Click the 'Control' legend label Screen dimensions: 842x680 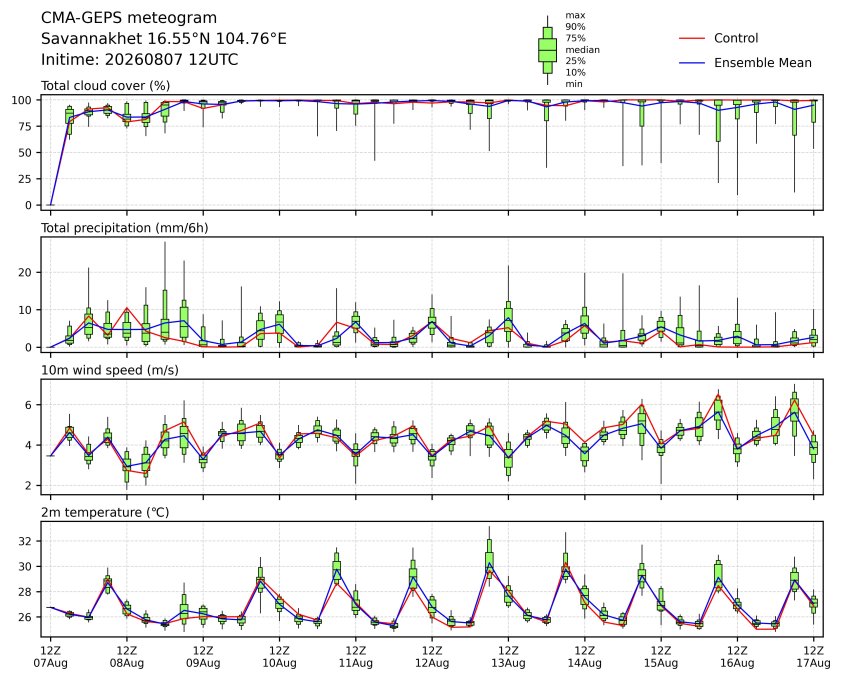coord(736,38)
